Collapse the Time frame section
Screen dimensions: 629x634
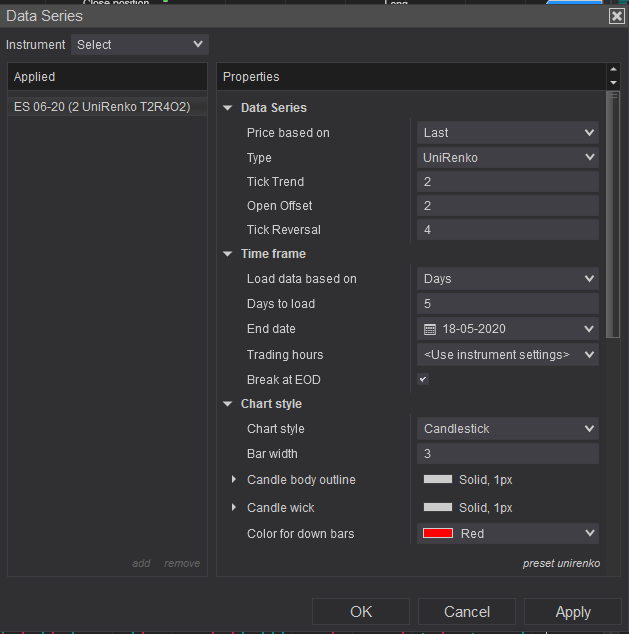coord(228,254)
